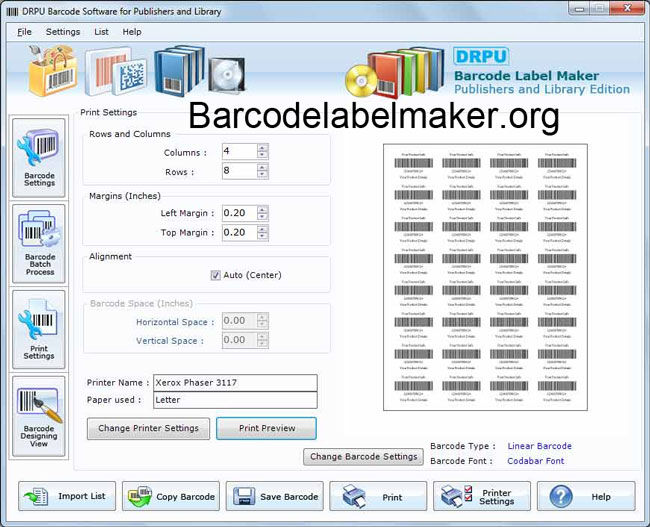The width and height of the screenshot is (650, 527).
Task: Click the Linear Barcode type value
Action: [539, 446]
